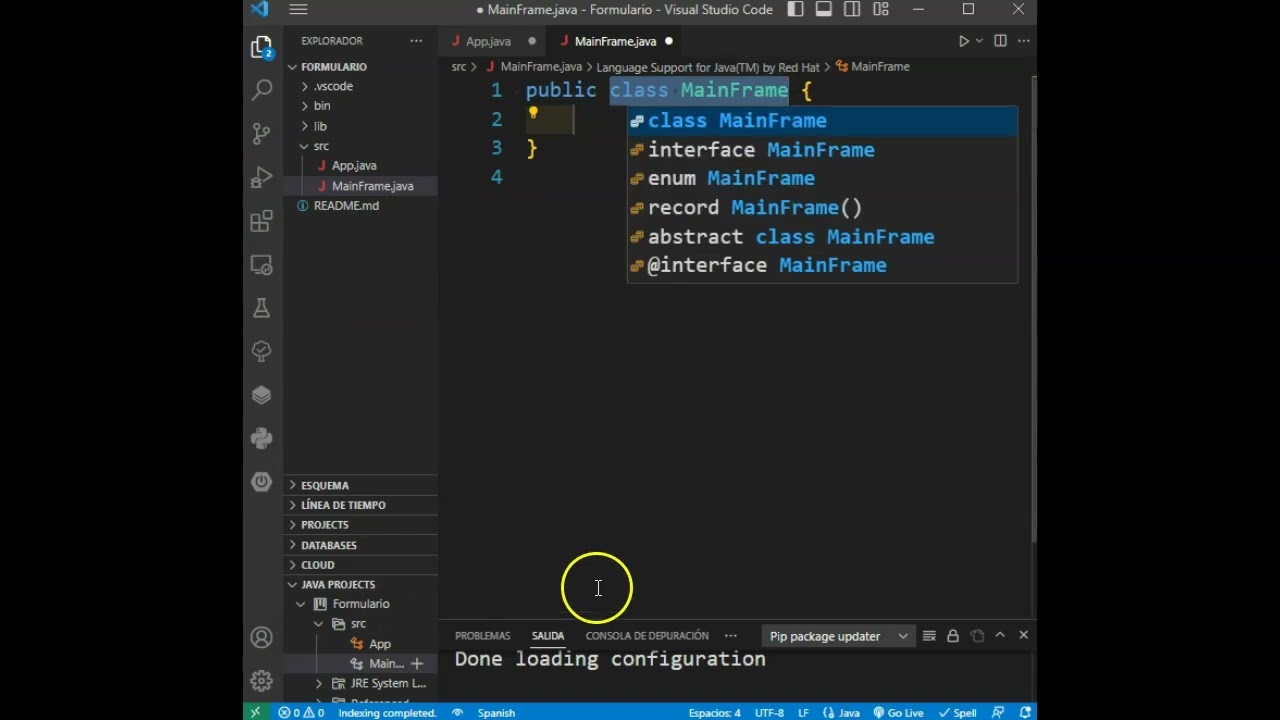Screen dimensions: 1280x720
Task: Open the Explorer view in activity bar
Action: 262,47
